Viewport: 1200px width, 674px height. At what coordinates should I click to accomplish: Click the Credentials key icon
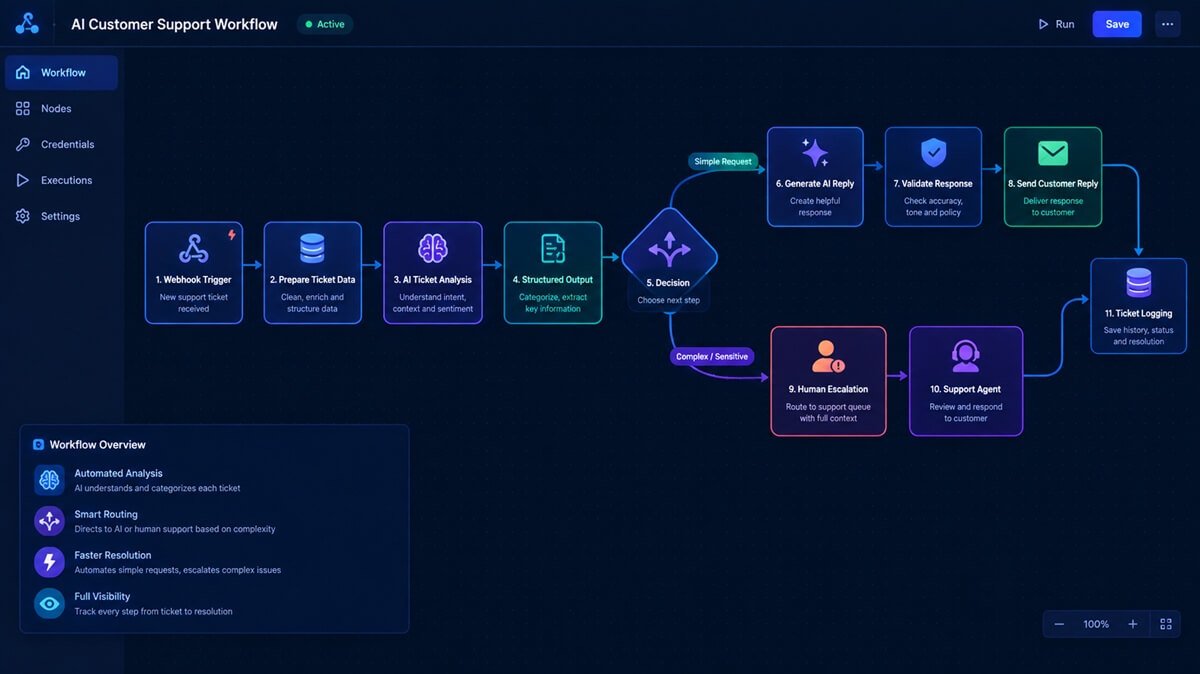tap(23, 144)
